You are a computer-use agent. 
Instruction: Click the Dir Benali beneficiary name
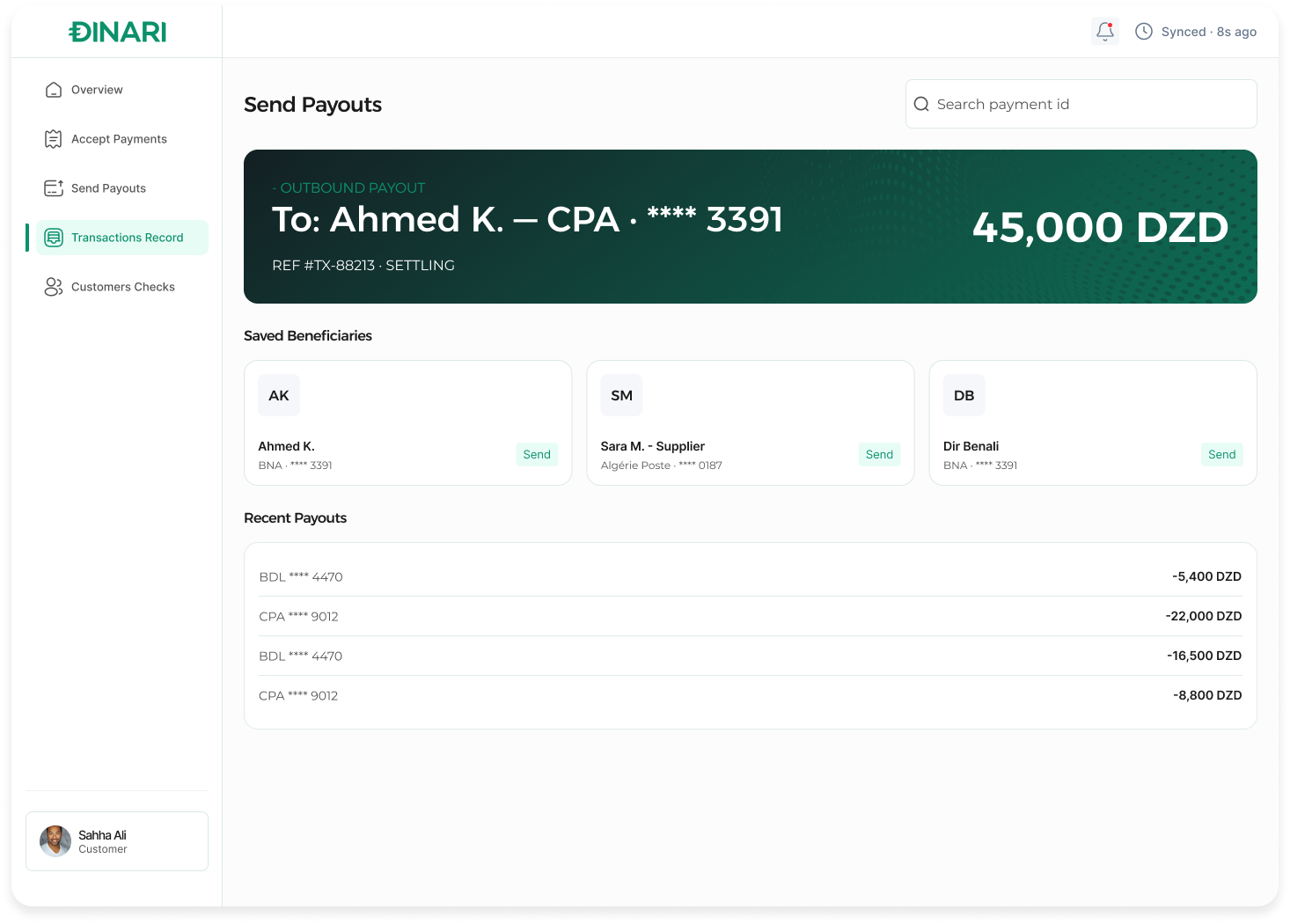[x=971, y=446]
